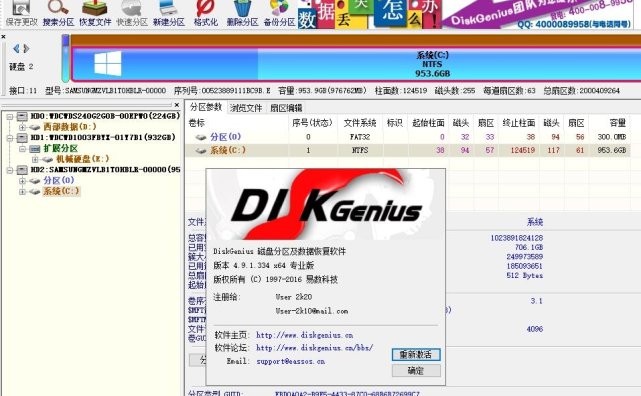Expand the 机械硬盘(E:) tree node
Image resolution: width=641 pixels, height=396 pixels.
tap(35, 159)
